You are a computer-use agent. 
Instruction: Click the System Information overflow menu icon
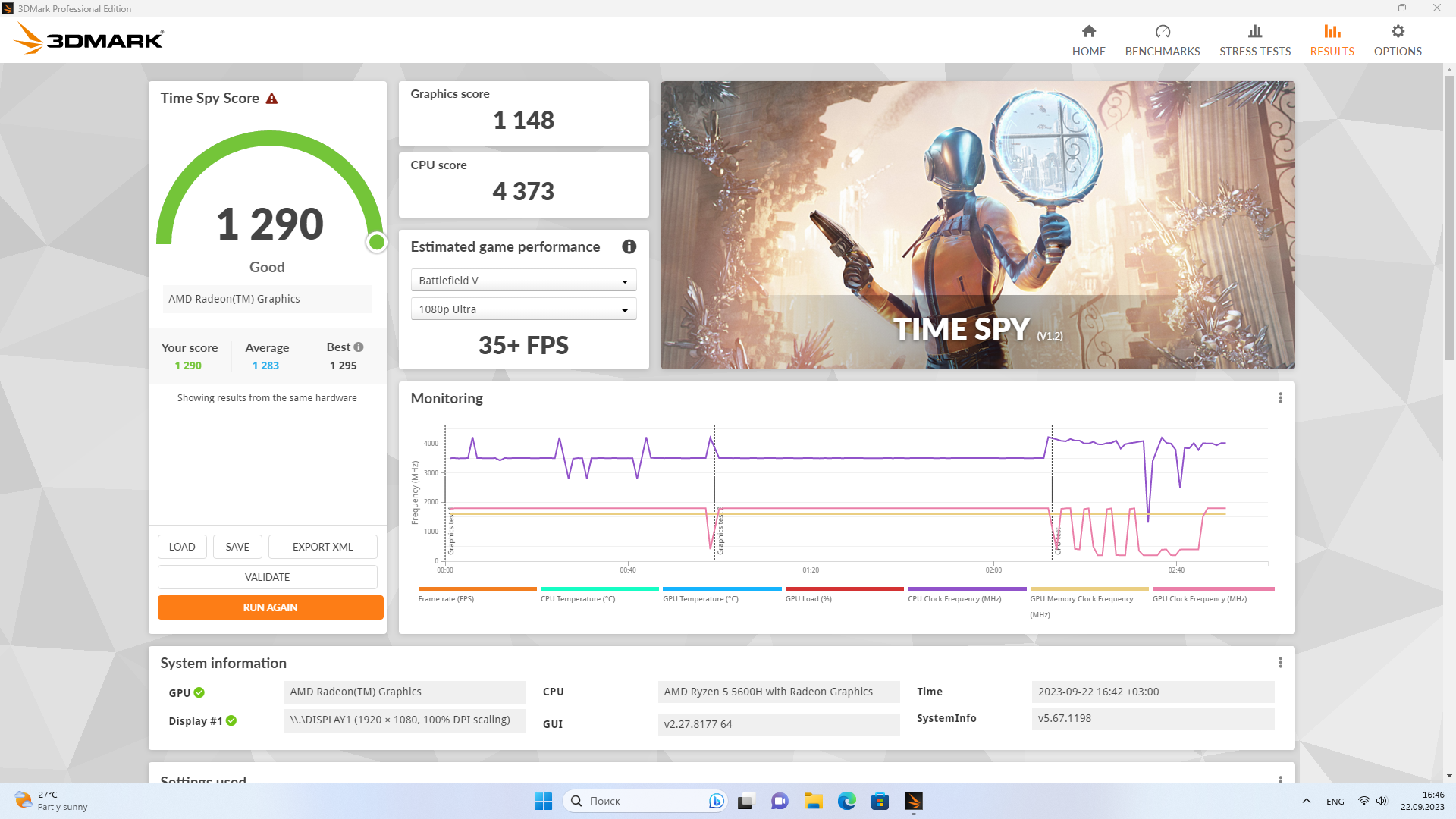point(1280,662)
